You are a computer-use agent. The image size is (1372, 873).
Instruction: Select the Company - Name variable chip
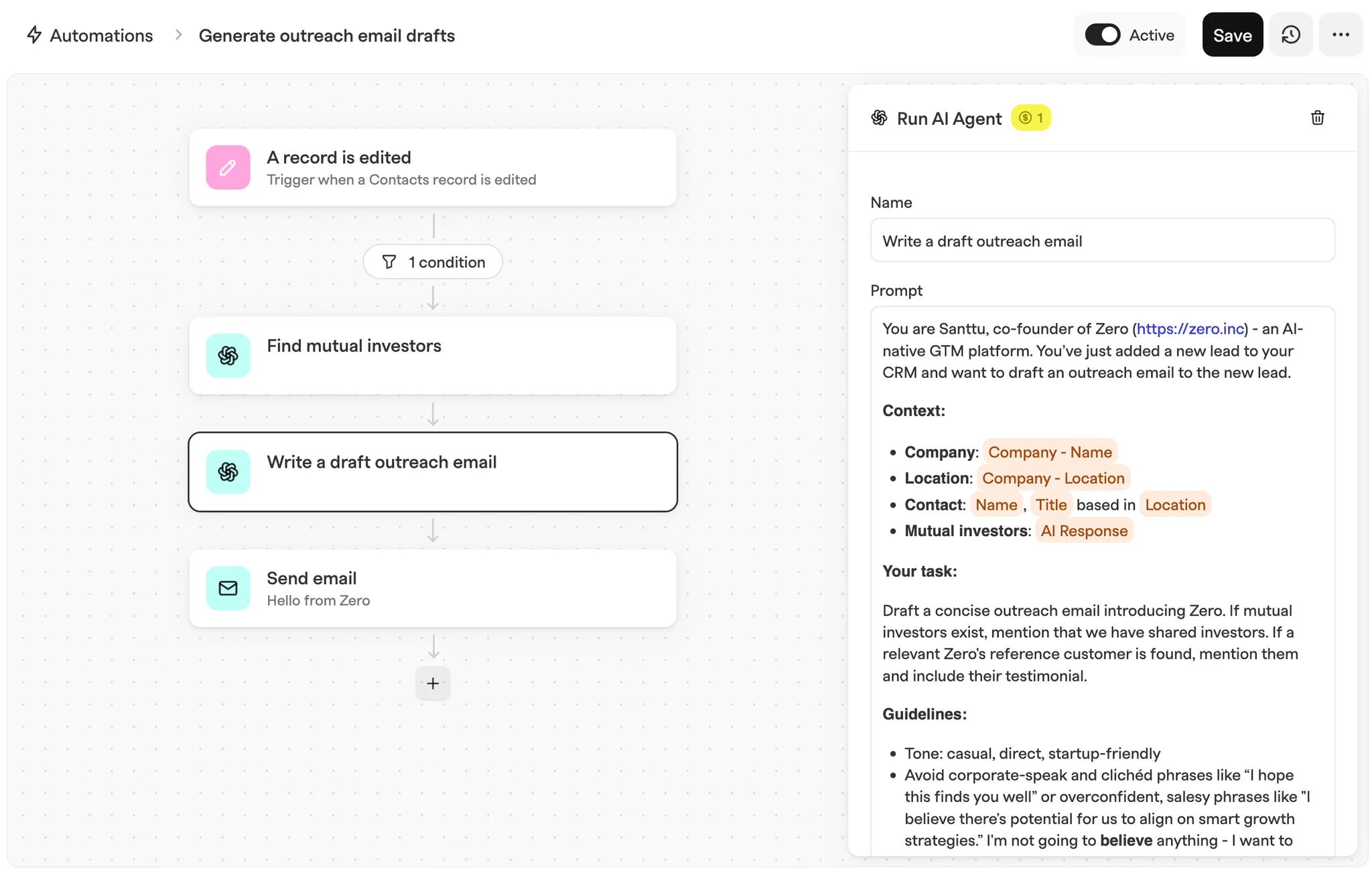(x=1050, y=452)
